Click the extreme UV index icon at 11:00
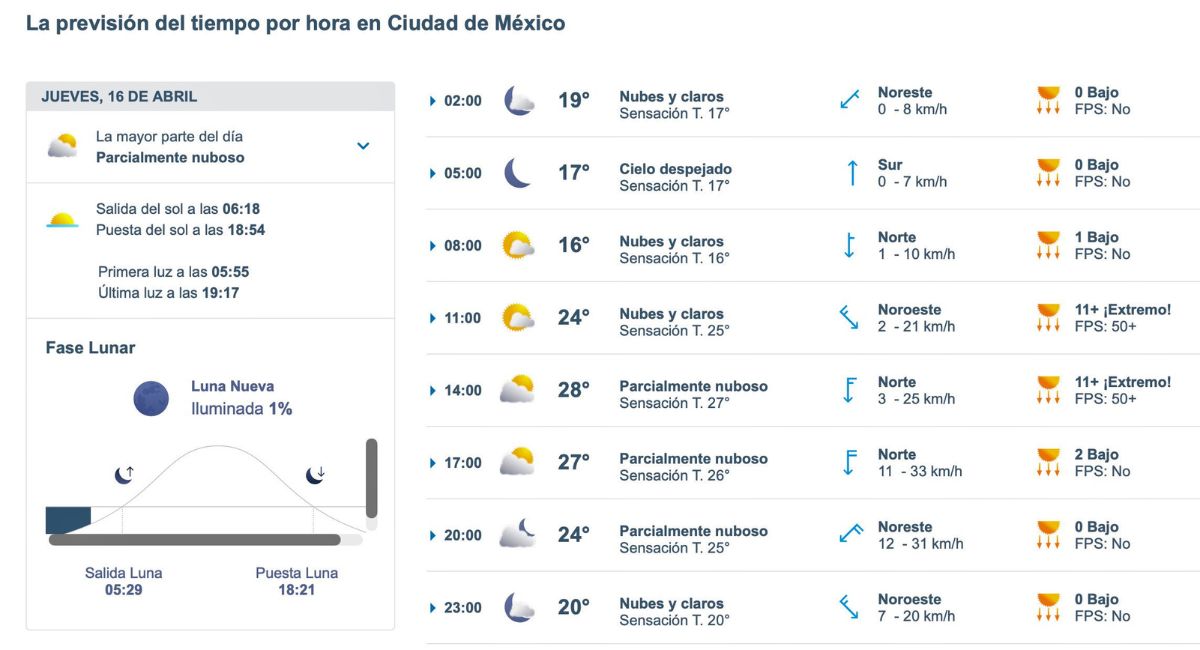The height and width of the screenshot is (650, 1200). [1050, 317]
